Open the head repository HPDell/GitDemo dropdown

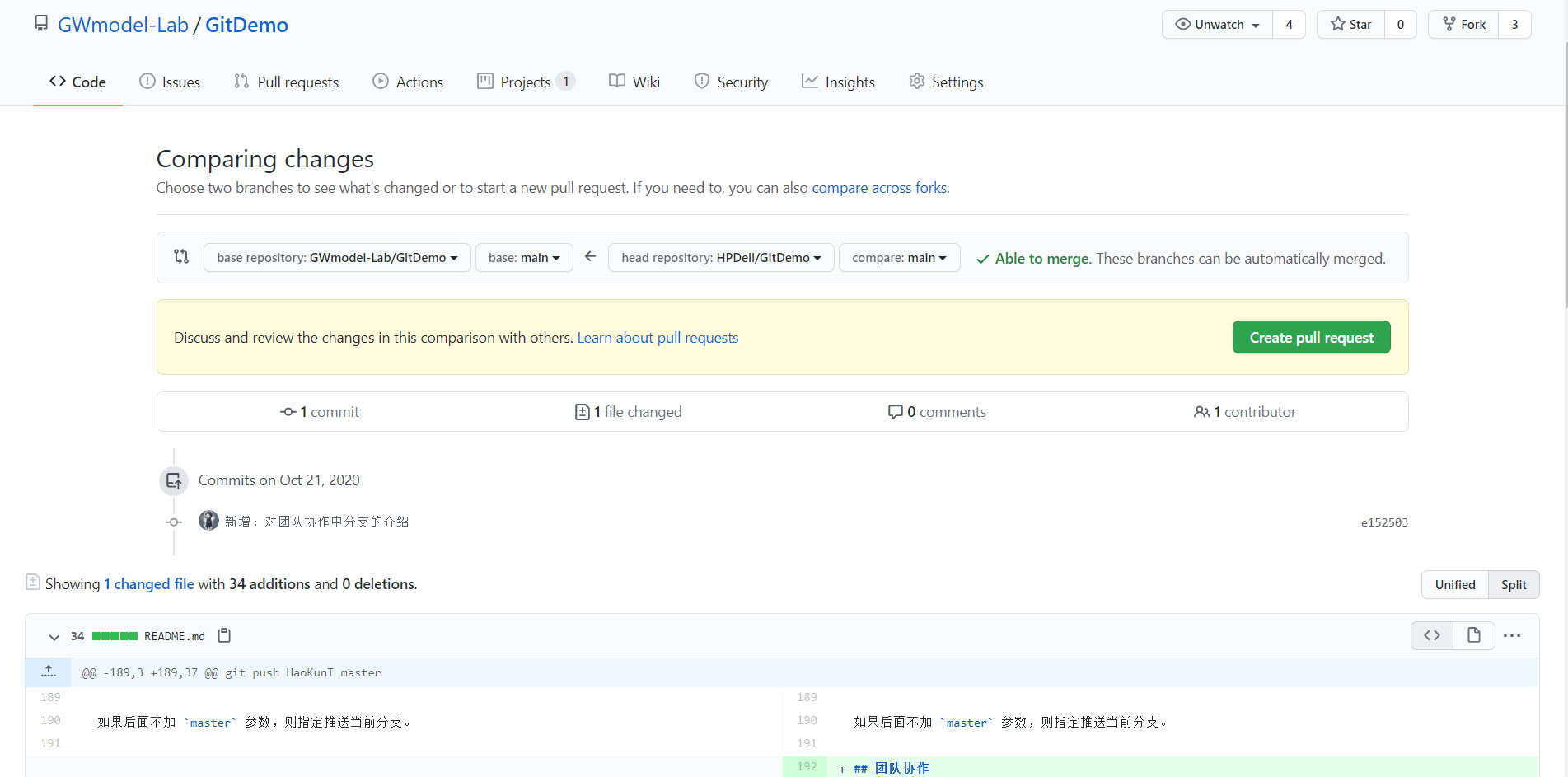(x=721, y=258)
